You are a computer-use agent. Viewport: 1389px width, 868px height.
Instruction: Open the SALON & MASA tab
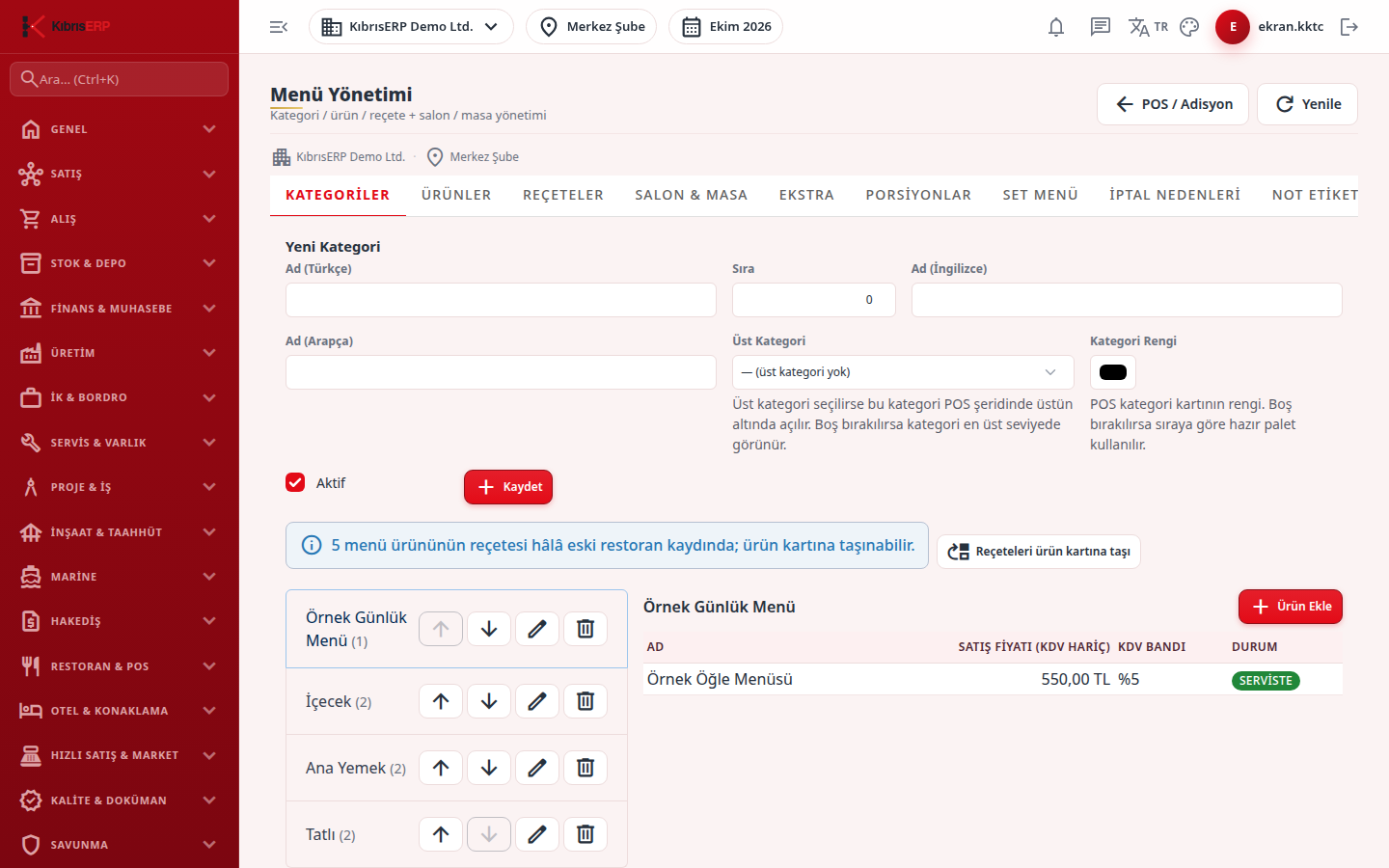click(692, 195)
